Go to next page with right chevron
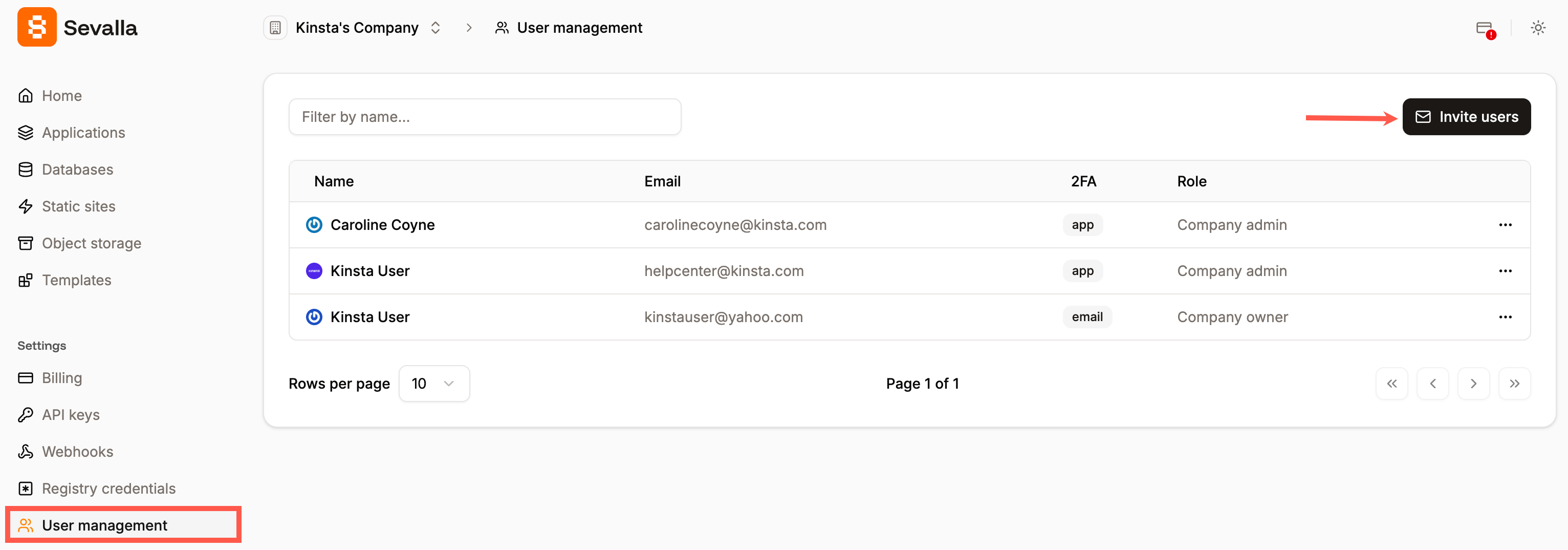1568x550 pixels. pos(1474,383)
